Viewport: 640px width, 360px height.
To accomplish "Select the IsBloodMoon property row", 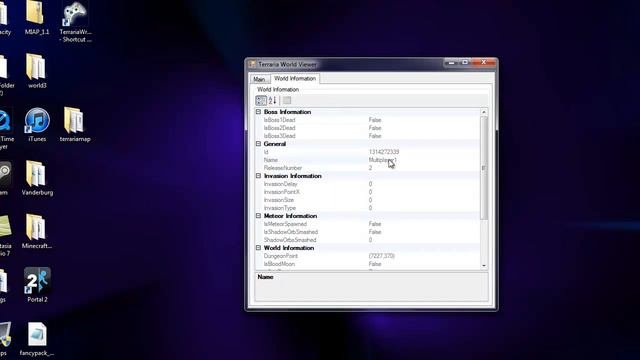I will (367, 264).
